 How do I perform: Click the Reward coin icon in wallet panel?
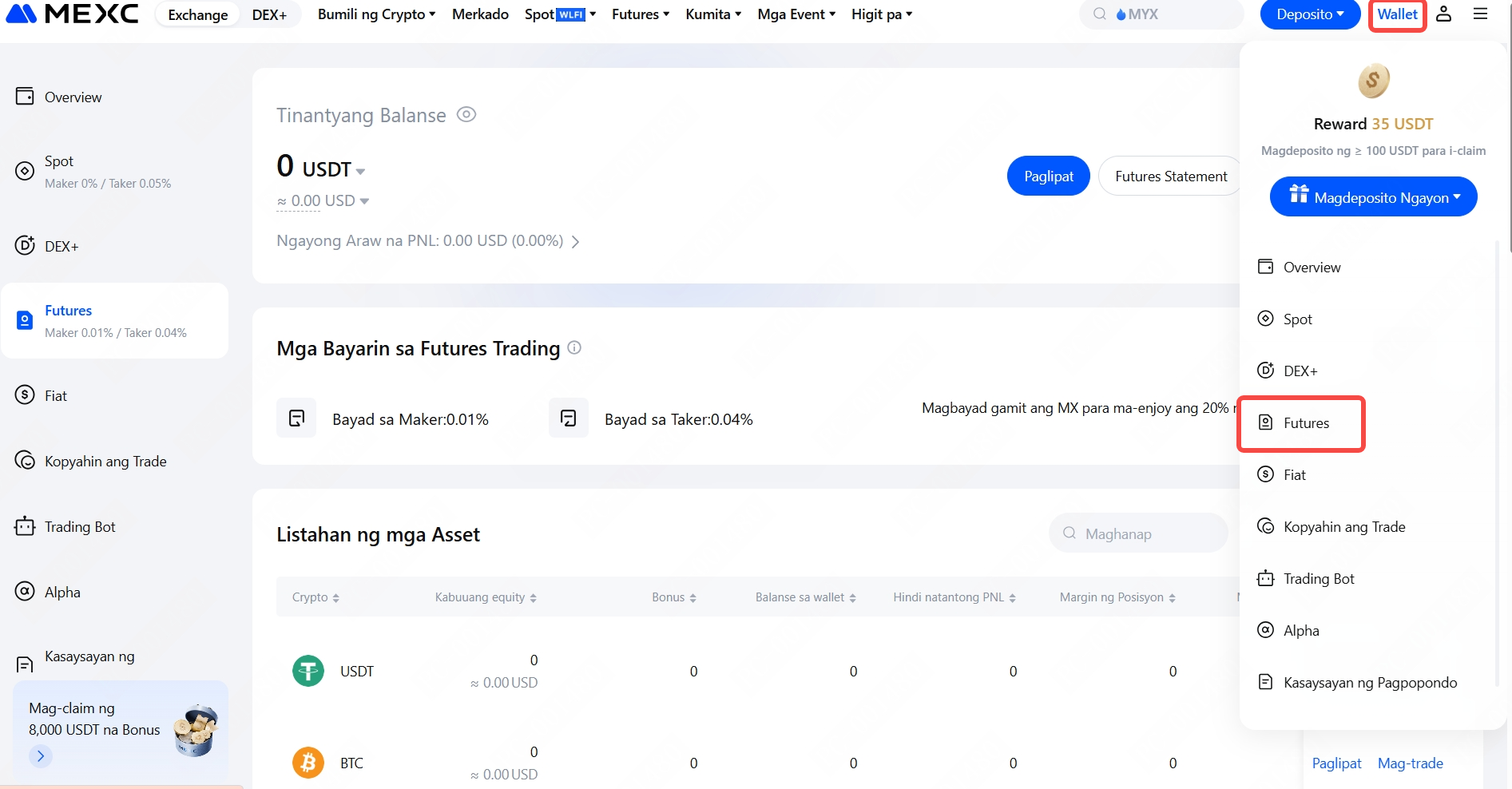1374,81
